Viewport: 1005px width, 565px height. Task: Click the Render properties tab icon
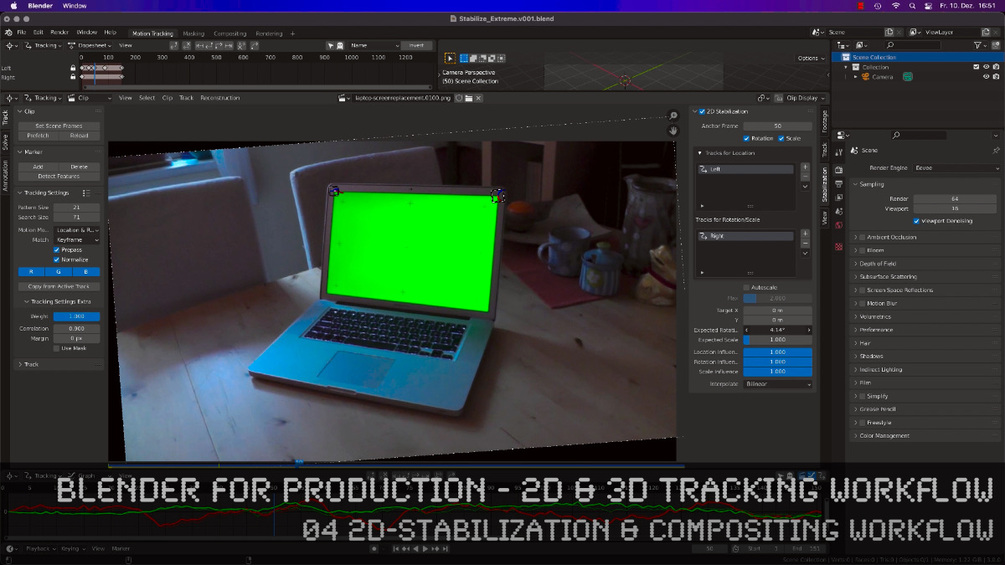click(x=838, y=170)
